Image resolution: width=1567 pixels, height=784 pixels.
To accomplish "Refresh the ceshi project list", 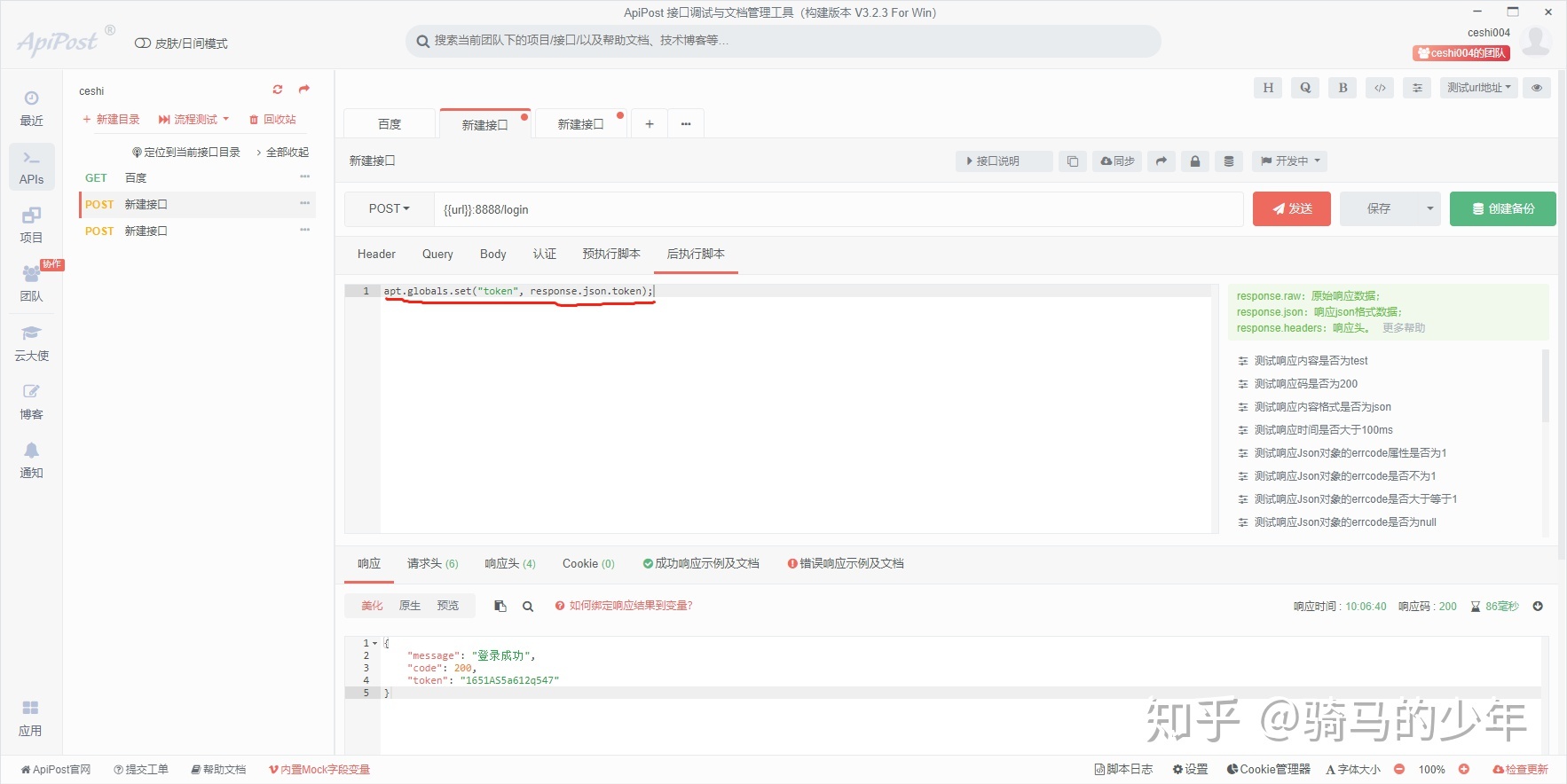I will (x=278, y=90).
